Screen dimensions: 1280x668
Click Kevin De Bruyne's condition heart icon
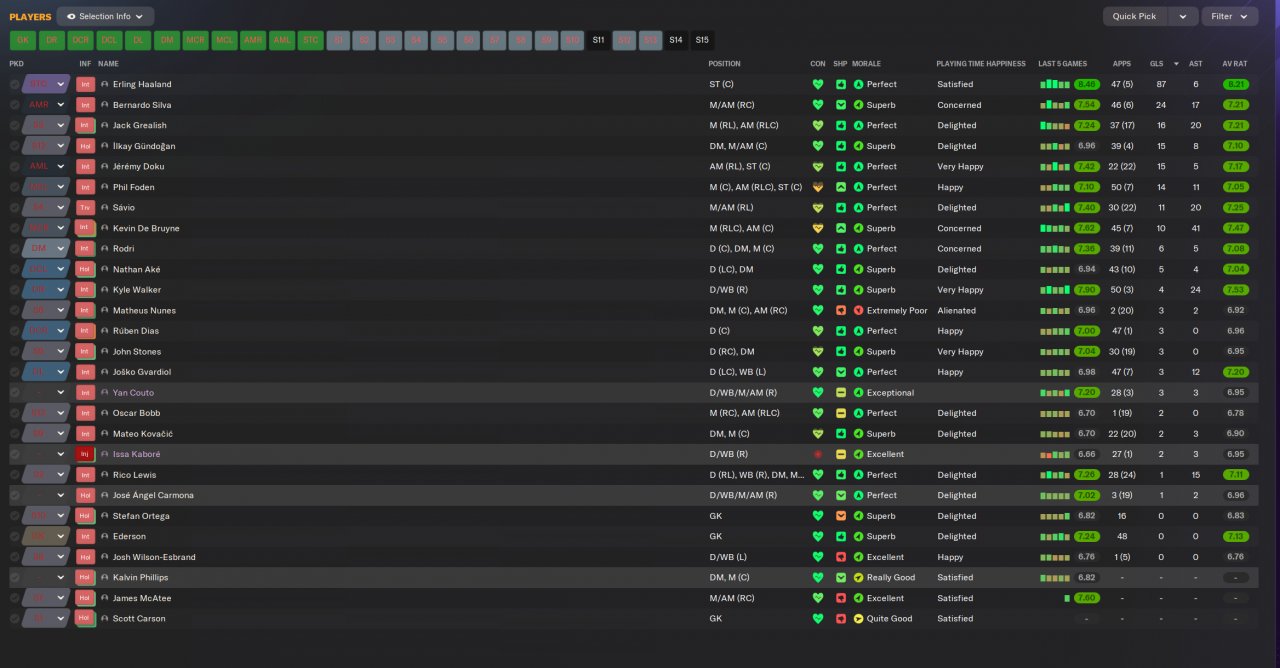(x=818, y=228)
